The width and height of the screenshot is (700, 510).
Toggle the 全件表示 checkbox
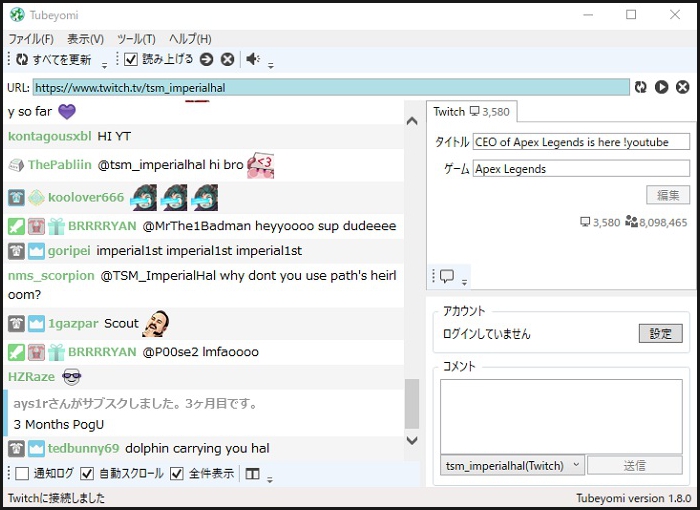coord(177,474)
